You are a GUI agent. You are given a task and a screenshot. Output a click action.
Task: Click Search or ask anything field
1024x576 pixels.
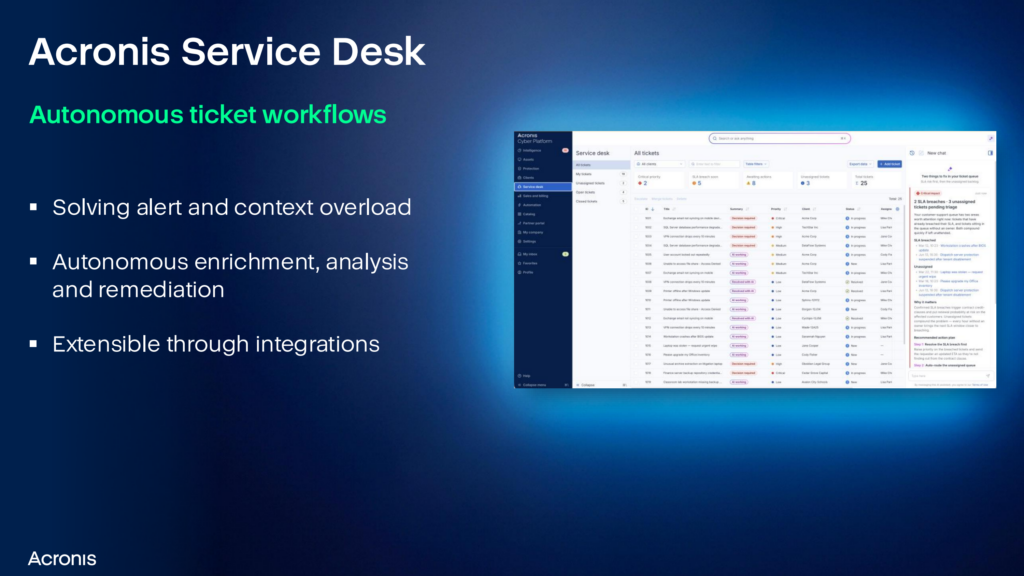tap(779, 138)
